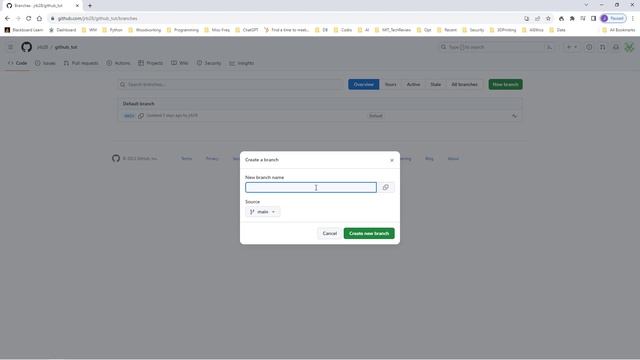Focus the Search branches field
Image resolution: width=640 pixels, height=360 pixels.
pyautogui.click(x=231, y=84)
